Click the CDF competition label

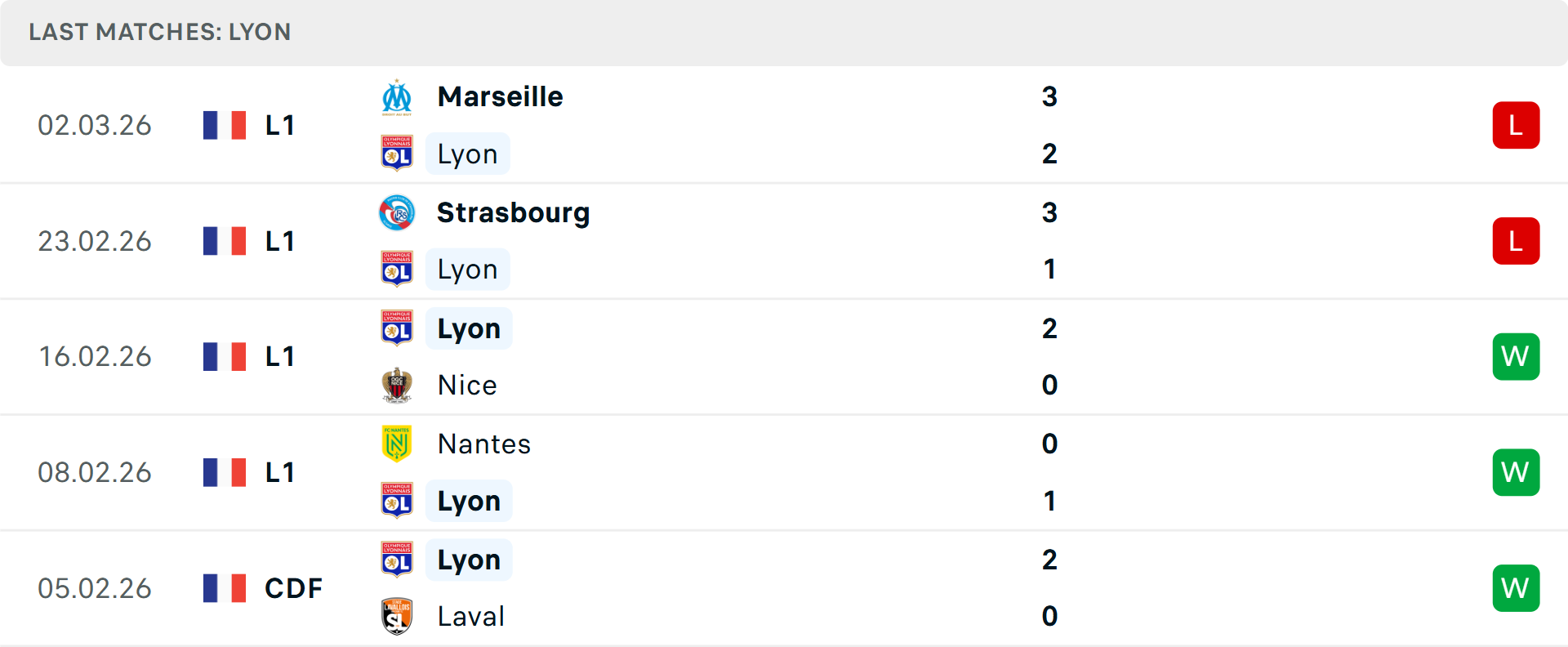(293, 588)
